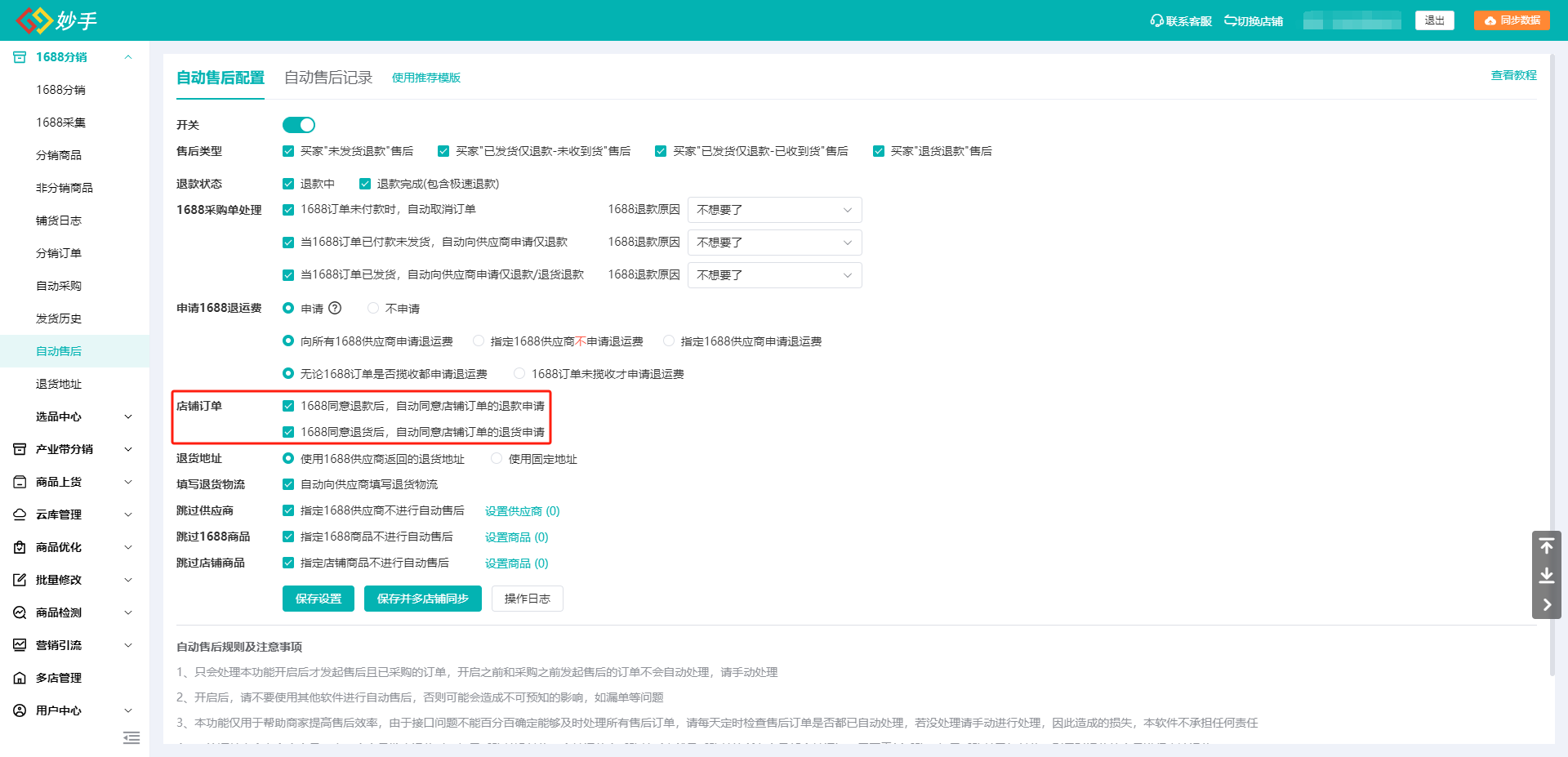The image size is (1568, 757).
Task: Select 自动售后配置 tab
Action: (220, 78)
